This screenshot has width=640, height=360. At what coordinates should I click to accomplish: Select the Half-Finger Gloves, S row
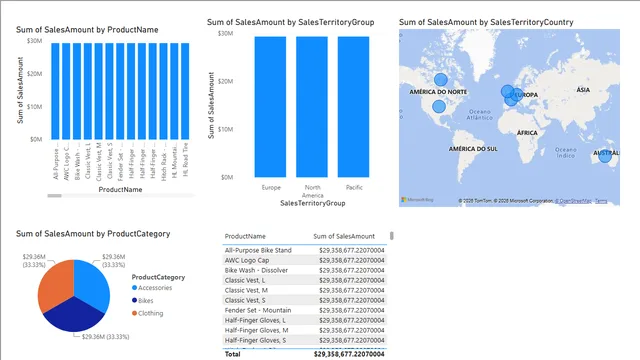pyautogui.click(x=304, y=340)
